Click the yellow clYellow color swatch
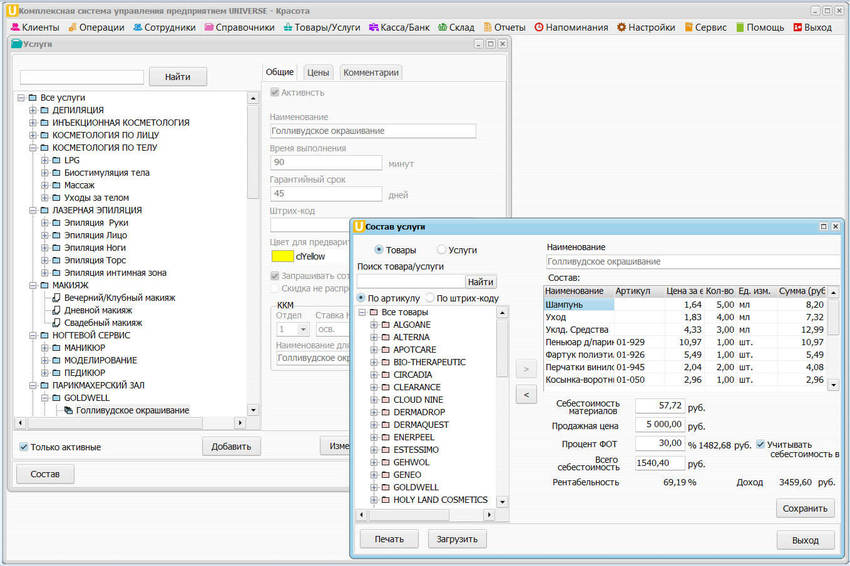Viewport: 850px width, 566px height. (x=282, y=256)
